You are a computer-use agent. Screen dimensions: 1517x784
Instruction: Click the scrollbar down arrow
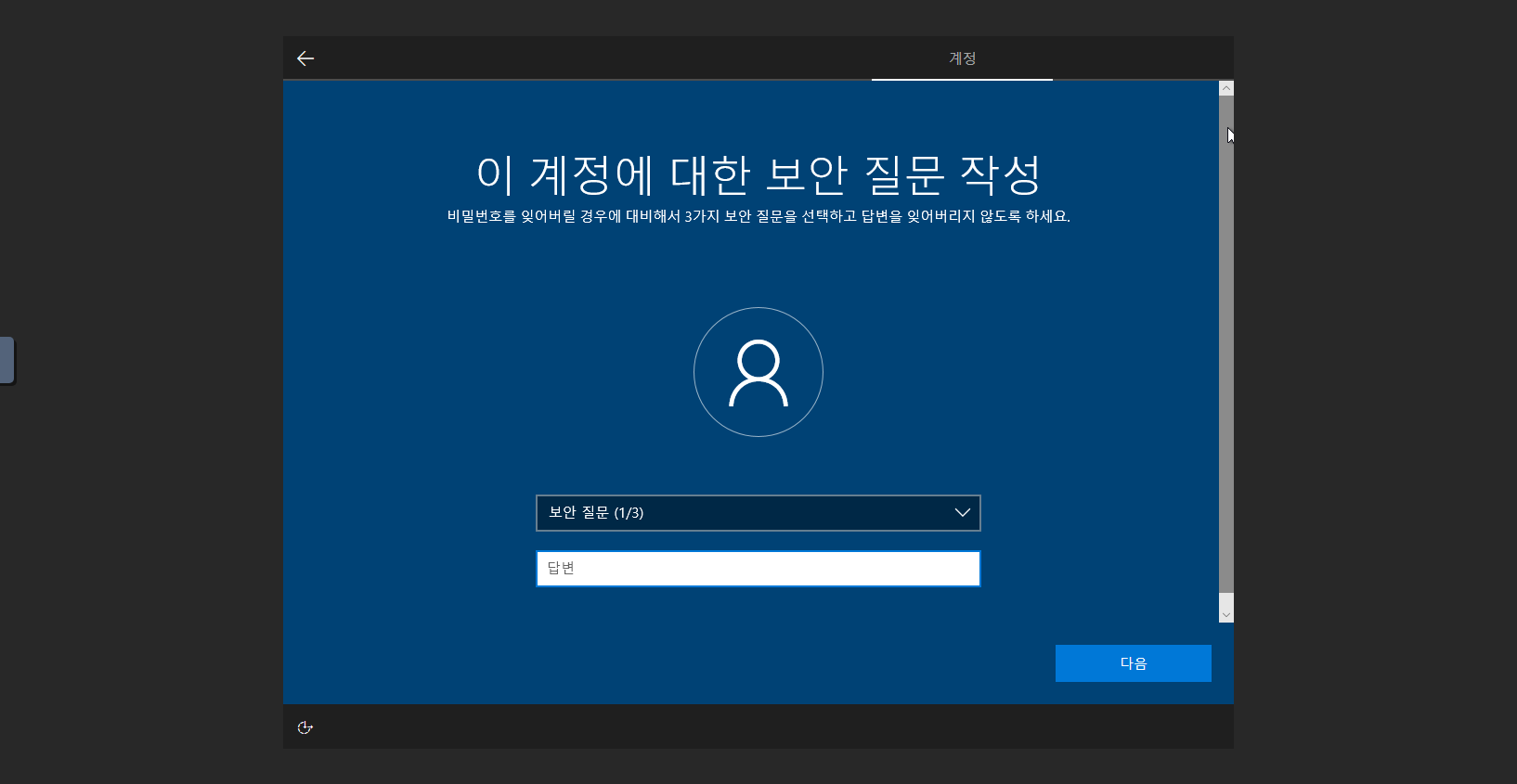click(x=1226, y=614)
